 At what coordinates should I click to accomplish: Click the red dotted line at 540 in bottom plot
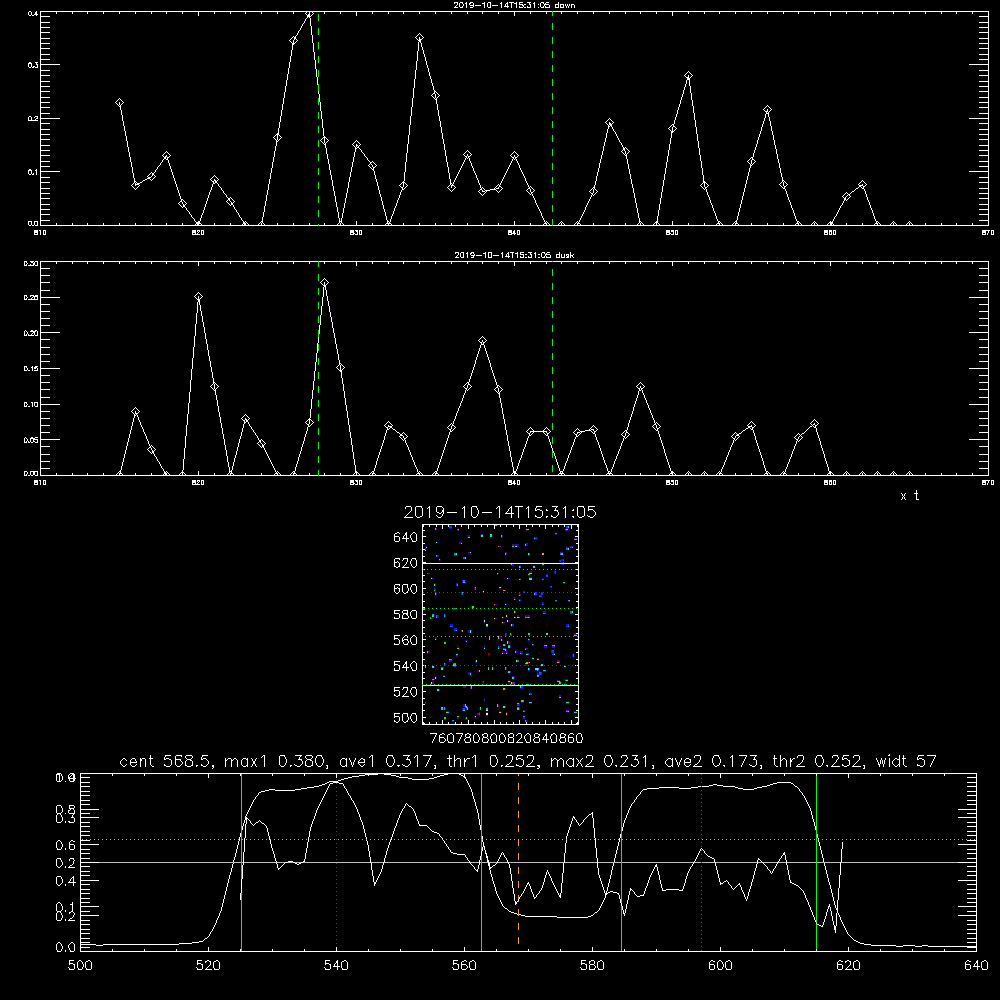(x=337, y=862)
